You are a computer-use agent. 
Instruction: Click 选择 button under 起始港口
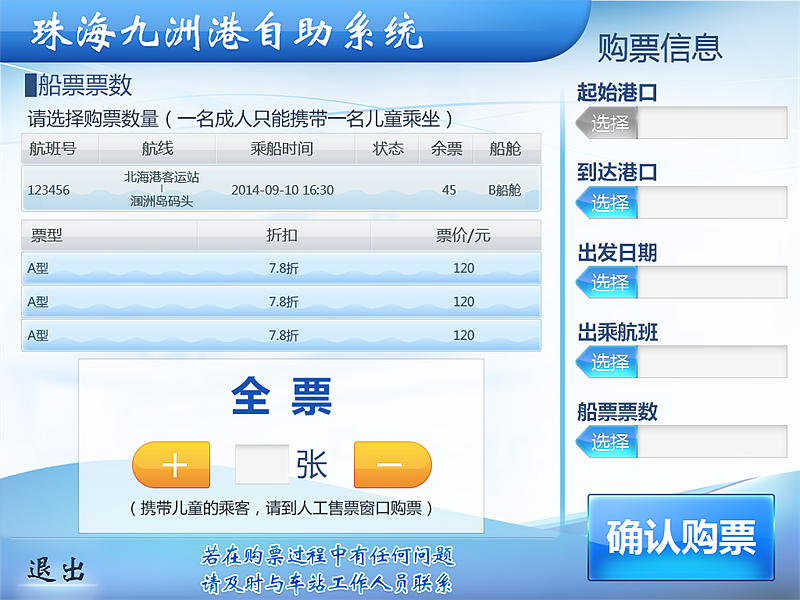click(607, 122)
